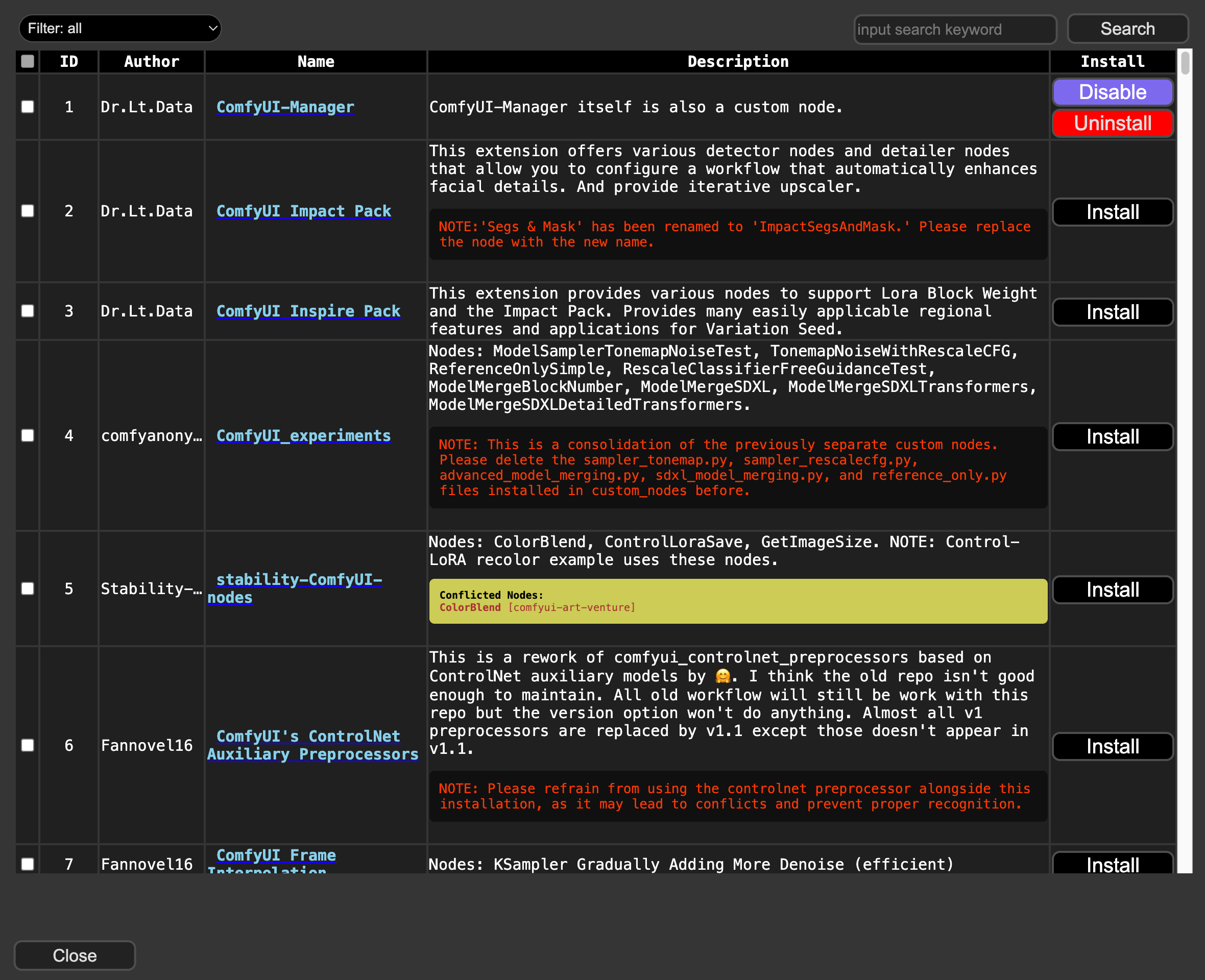Click 'ComfyUI-Manager itself is also a custom node.'

[x=636, y=107]
